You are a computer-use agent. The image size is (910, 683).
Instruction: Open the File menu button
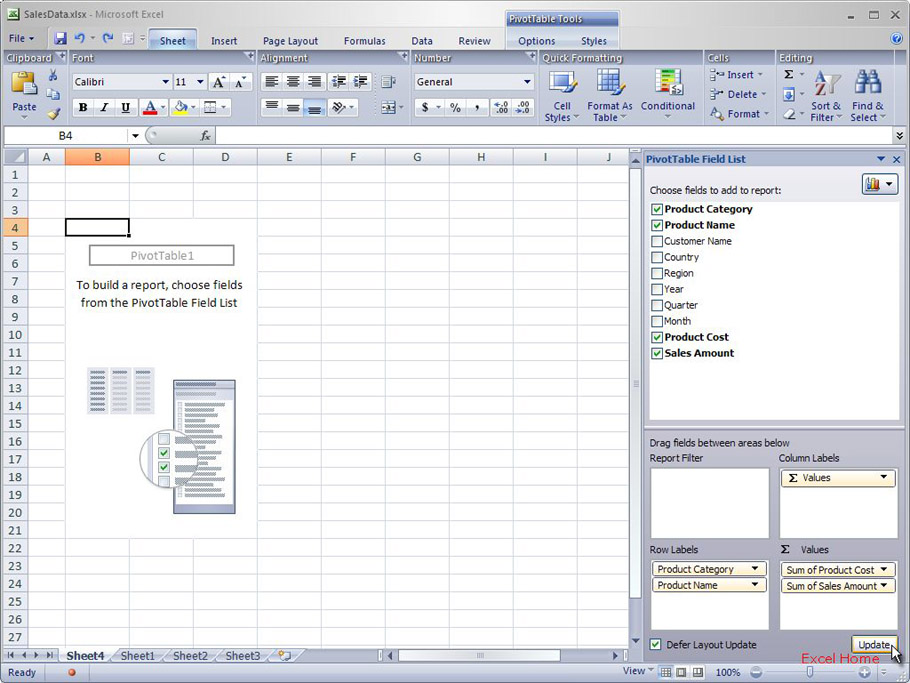click(21, 39)
